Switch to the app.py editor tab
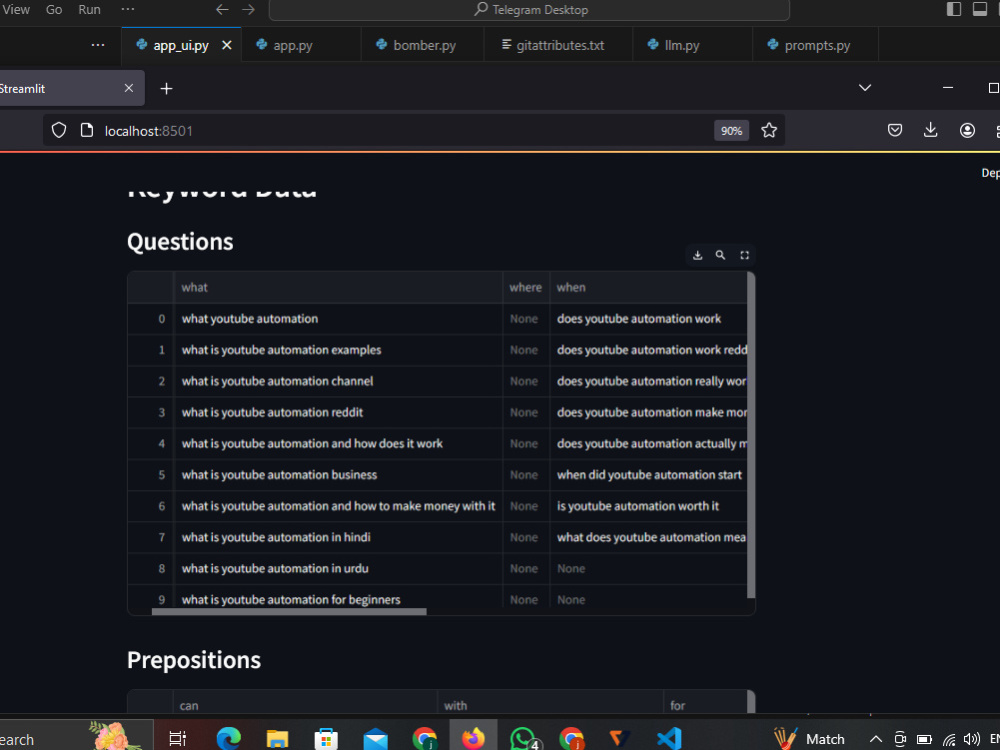This screenshot has height=750, width=1000. (x=300, y=45)
